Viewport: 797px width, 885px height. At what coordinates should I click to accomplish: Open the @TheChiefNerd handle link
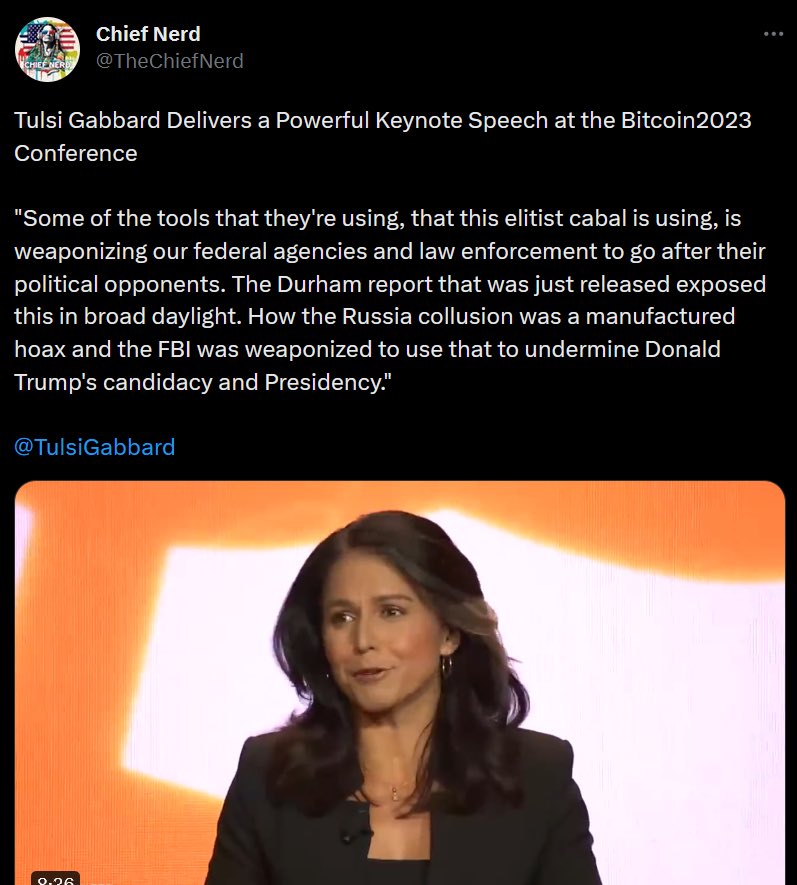(x=169, y=61)
